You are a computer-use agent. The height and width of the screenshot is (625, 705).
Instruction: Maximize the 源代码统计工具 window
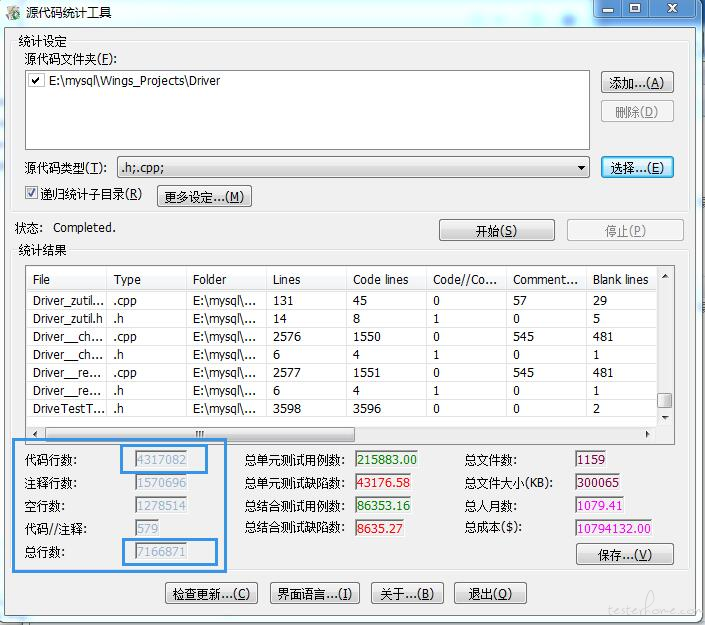tap(634, 9)
